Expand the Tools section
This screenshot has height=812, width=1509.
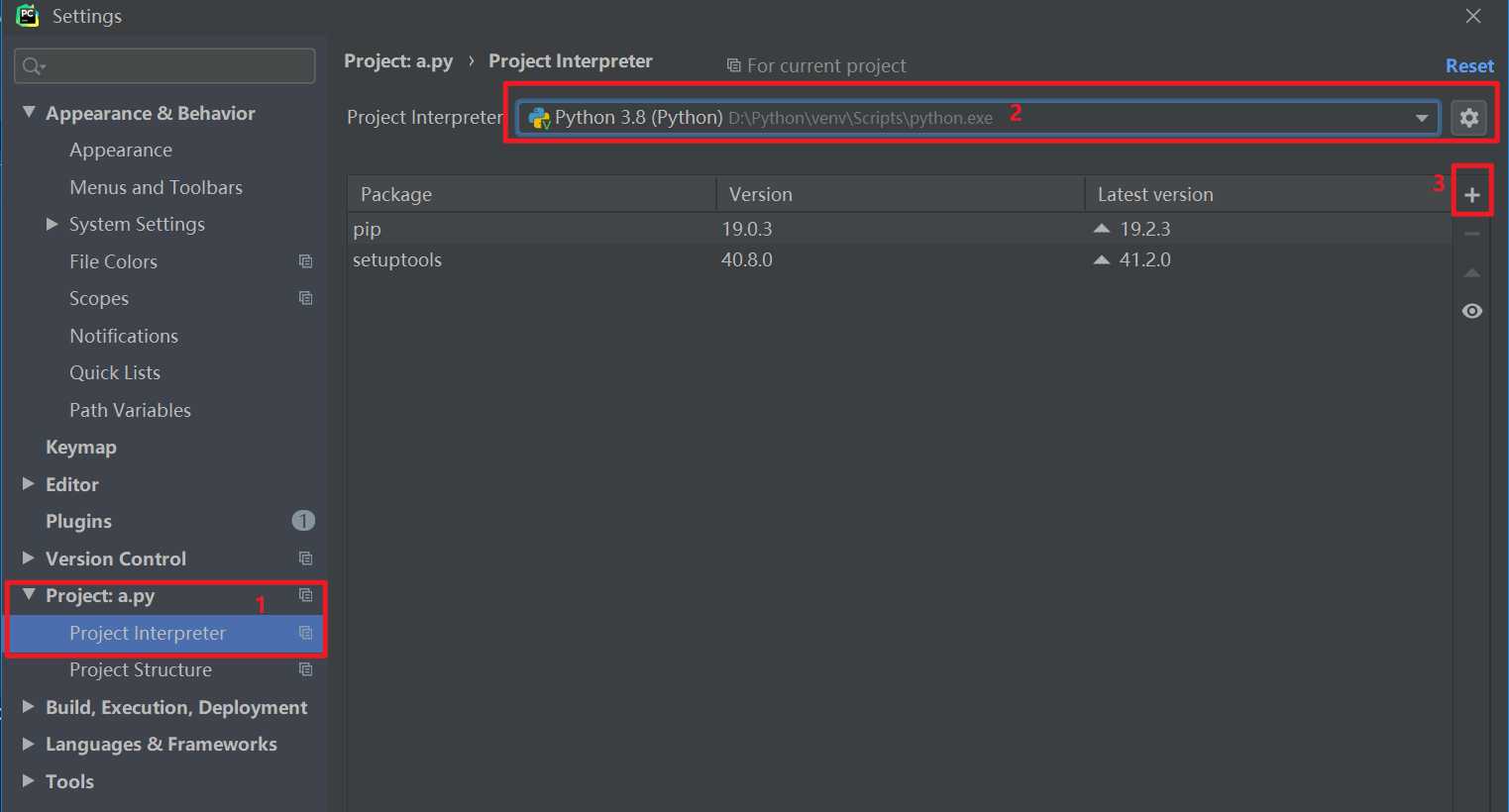[x=28, y=780]
